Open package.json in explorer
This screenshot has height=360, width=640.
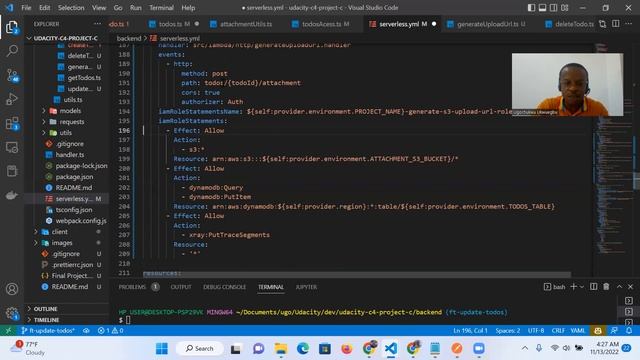click(x=74, y=177)
